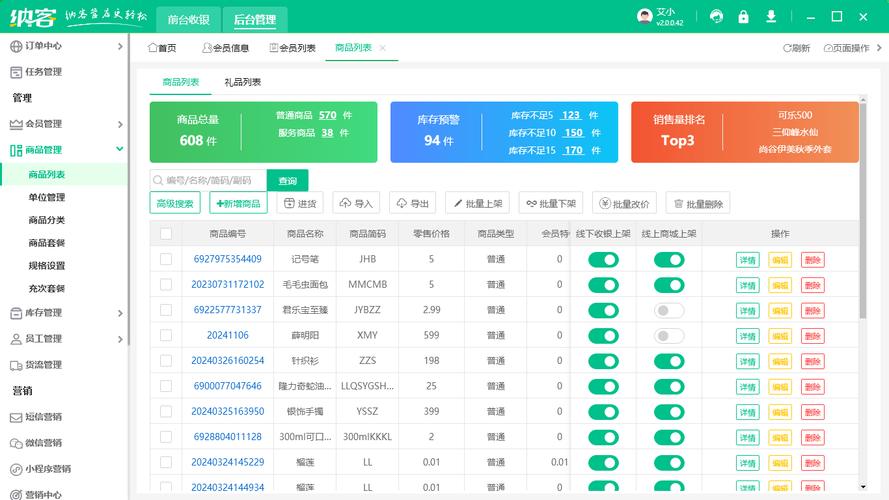The width and height of the screenshot is (889, 500).
Task: Open product code 6927975354409 link
Action: (227, 259)
